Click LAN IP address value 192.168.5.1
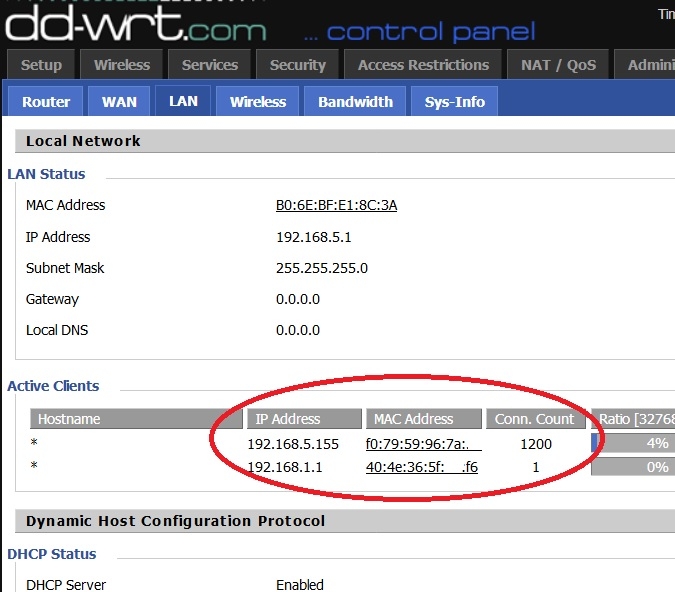This screenshot has height=592, width=675. (x=313, y=237)
